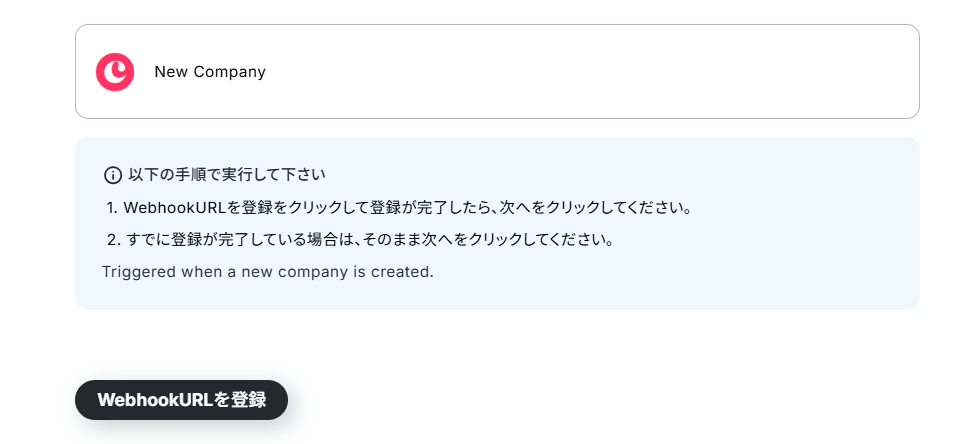Click the 以下の手順で実行して下さい heading
The image size is (960, 444).
[227, 175]
